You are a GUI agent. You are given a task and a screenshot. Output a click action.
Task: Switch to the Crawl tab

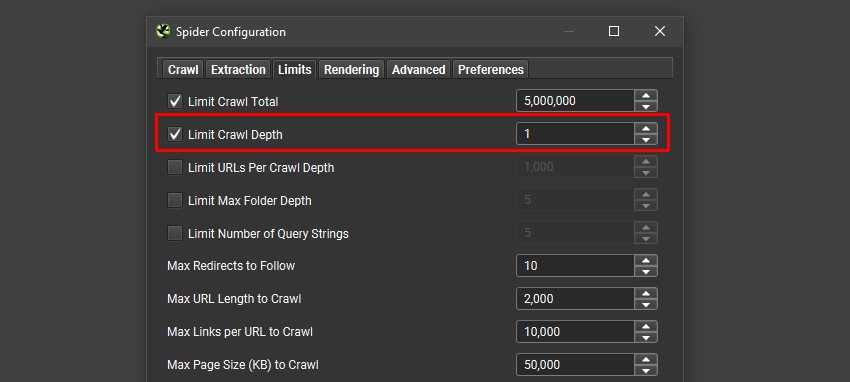tap(183, 70)
